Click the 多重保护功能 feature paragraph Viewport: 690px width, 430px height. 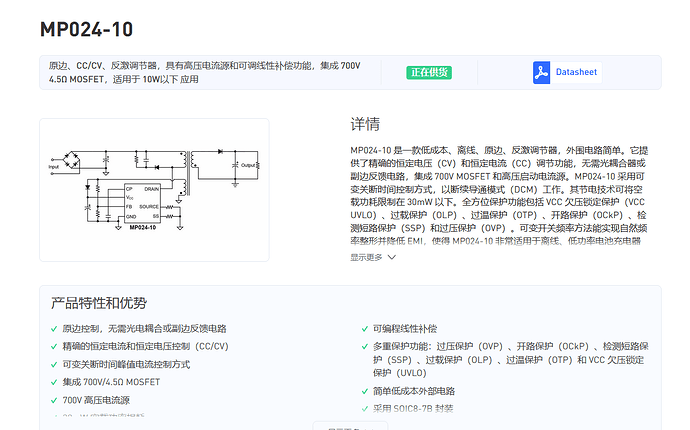click(511, 360)
